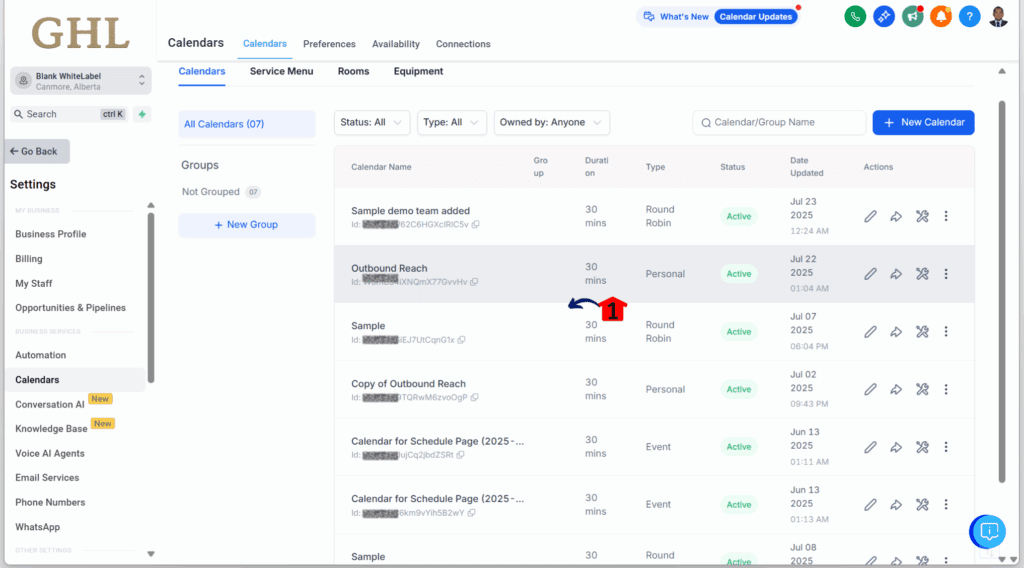Open the Rooms sub-tab
This screenshot has width=1024, height=568.
click(x=353, y=71)
